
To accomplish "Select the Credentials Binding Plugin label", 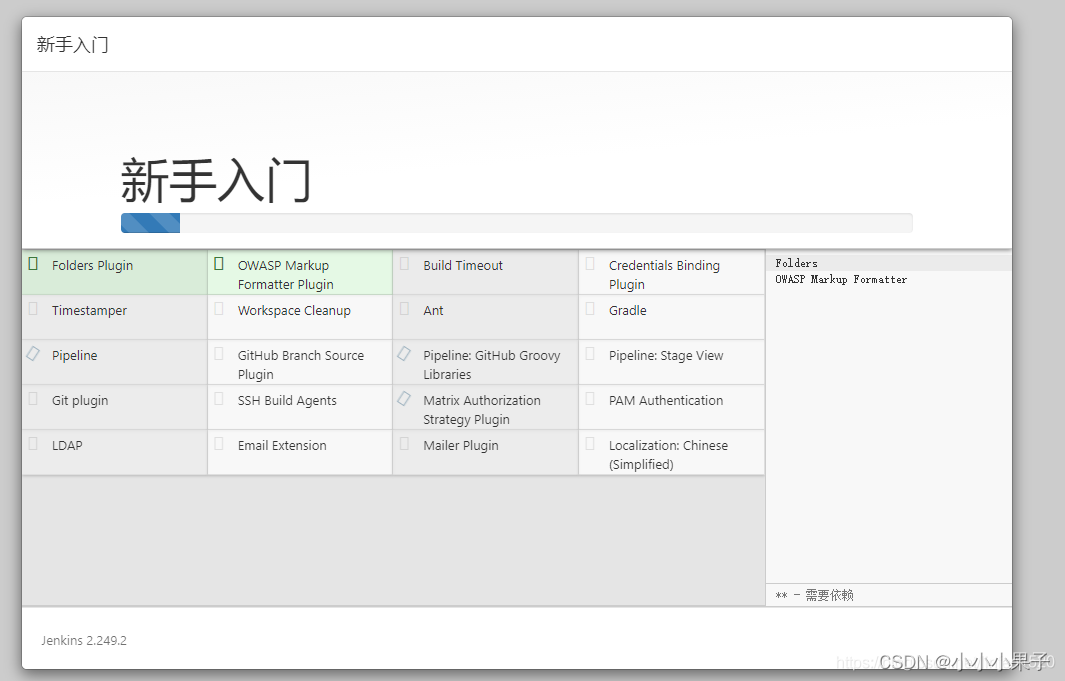I will point(664,275).
